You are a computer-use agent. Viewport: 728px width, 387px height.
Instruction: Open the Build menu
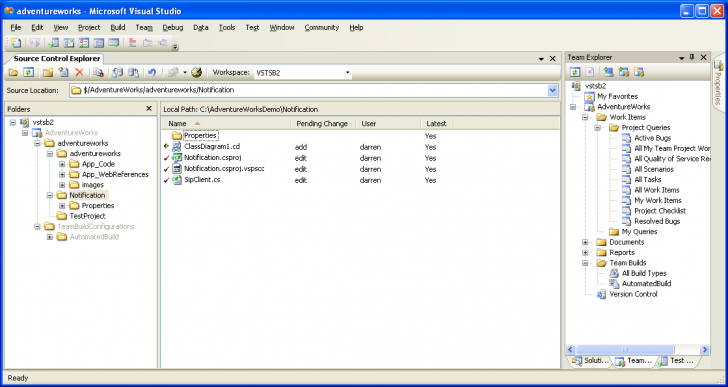click(118, 27)
